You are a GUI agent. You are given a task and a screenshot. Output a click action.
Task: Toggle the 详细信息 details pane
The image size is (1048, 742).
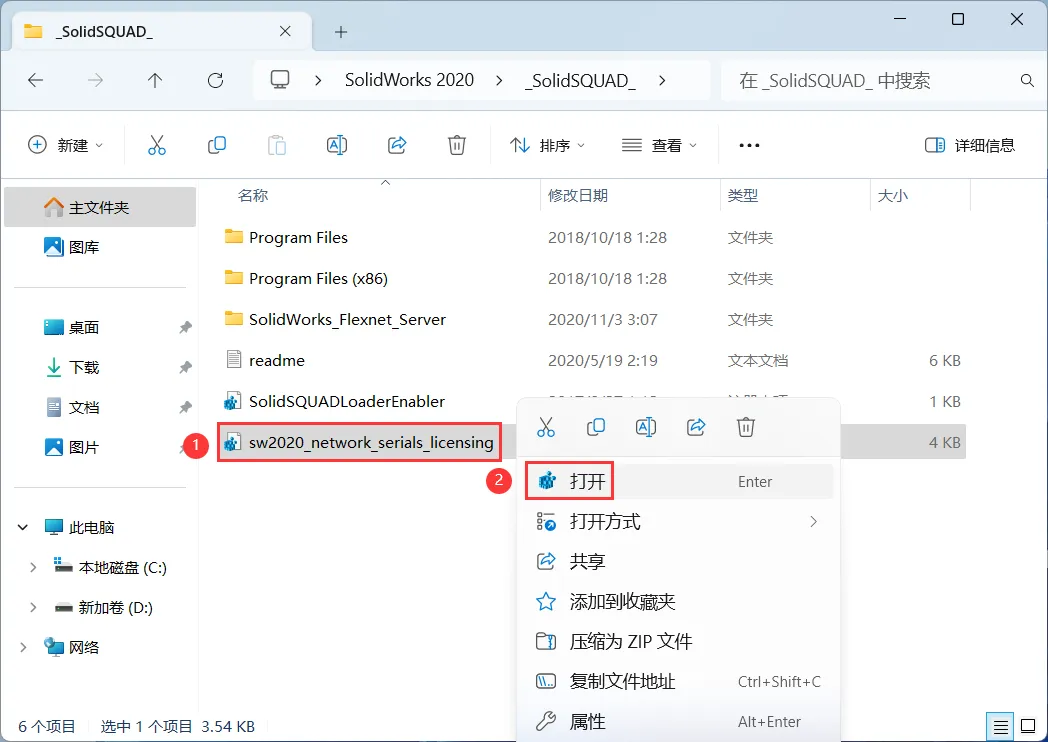point(970,145)
